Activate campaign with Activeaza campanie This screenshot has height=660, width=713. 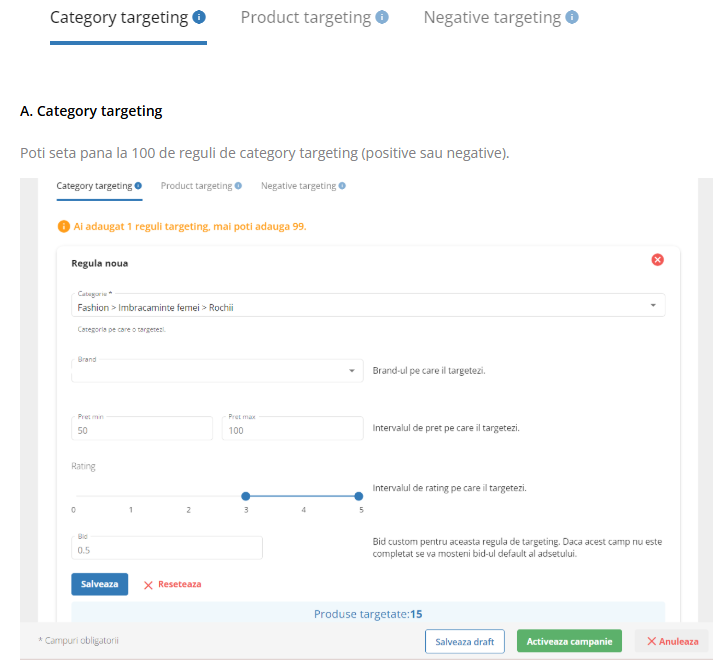[569, 641]
